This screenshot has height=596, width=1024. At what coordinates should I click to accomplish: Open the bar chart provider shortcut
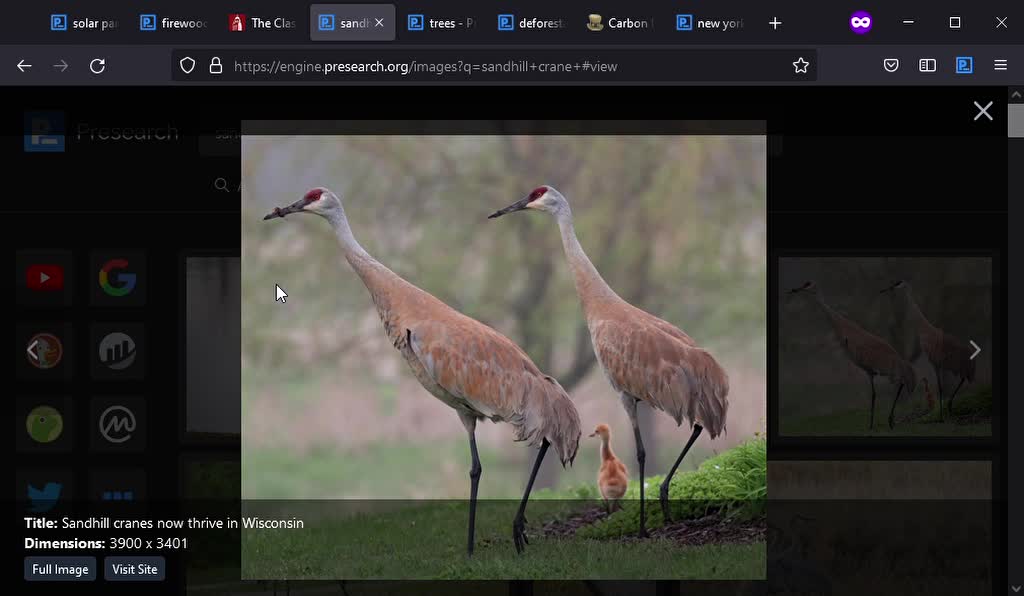118,351
